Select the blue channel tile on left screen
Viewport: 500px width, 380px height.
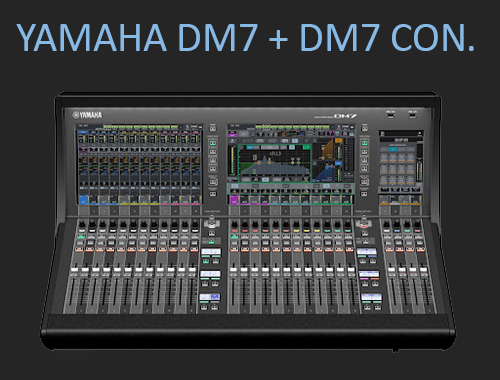point(83,200)
